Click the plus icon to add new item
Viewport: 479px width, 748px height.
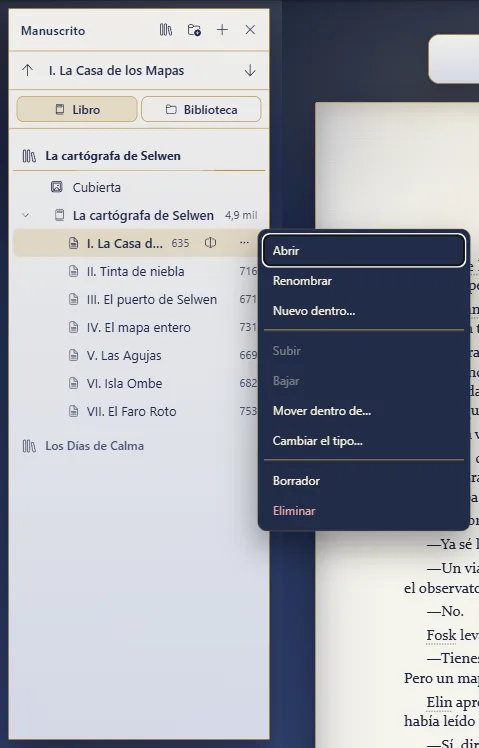click(222, 30)
